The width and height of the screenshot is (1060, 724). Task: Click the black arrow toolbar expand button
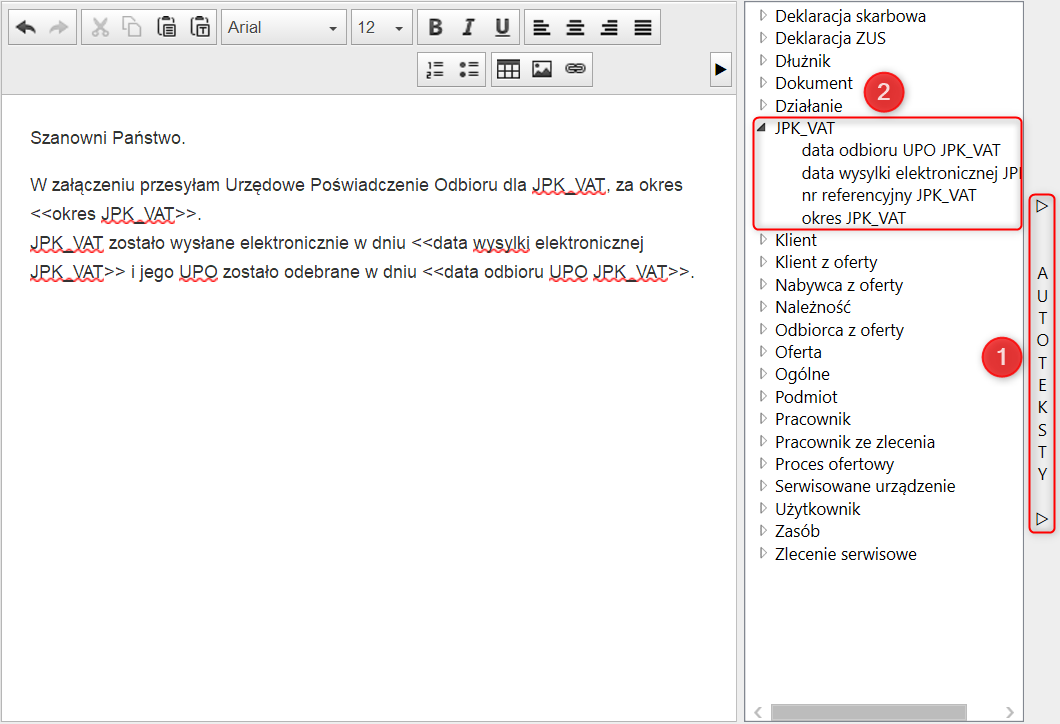pos(719,69)
